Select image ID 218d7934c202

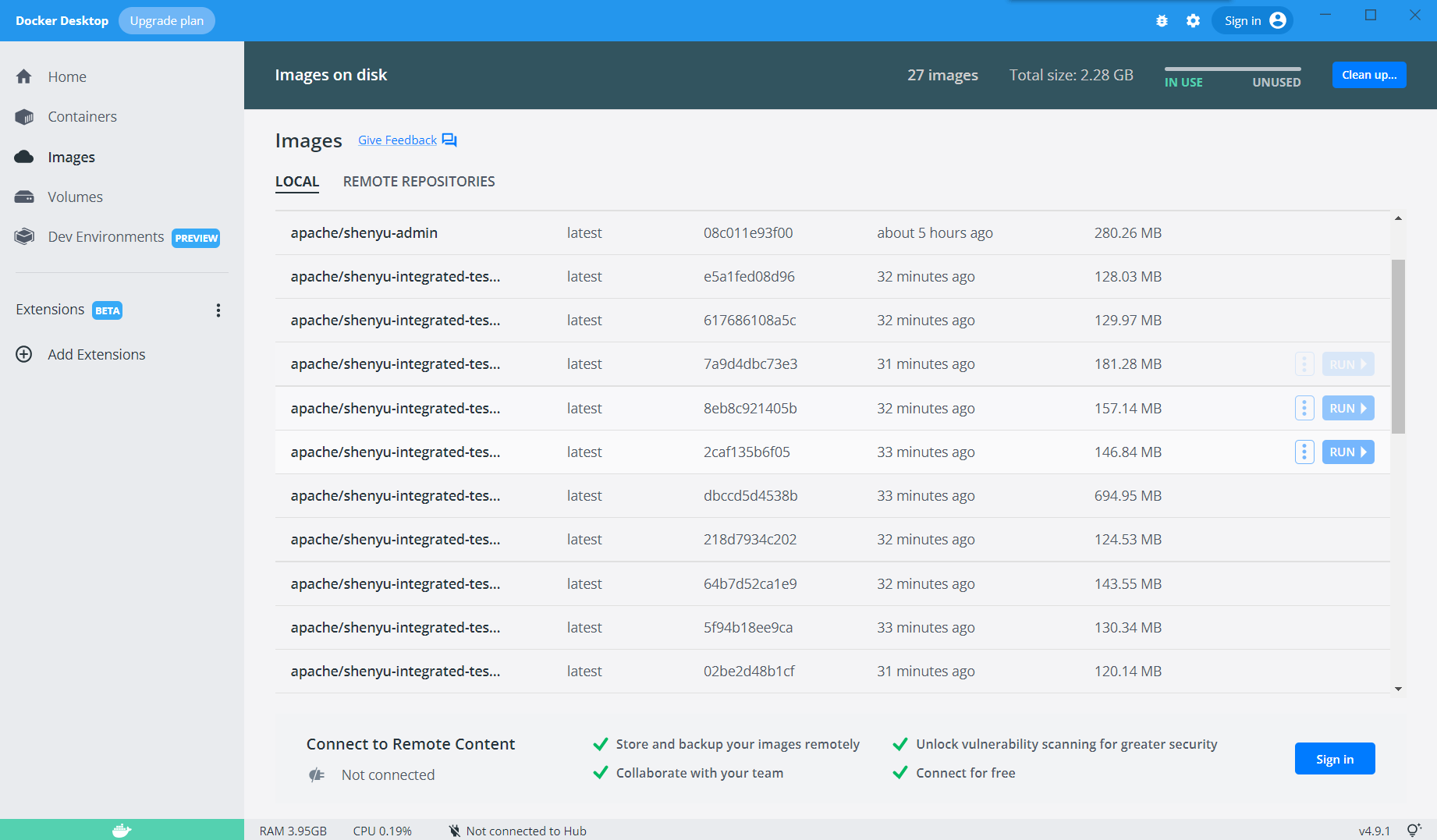(x=750, y=540)
